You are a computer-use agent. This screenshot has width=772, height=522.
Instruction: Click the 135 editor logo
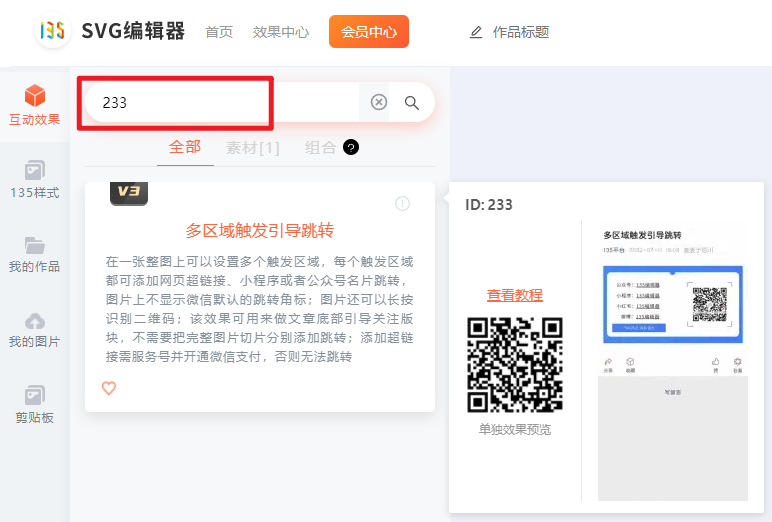tap(53, 31)
